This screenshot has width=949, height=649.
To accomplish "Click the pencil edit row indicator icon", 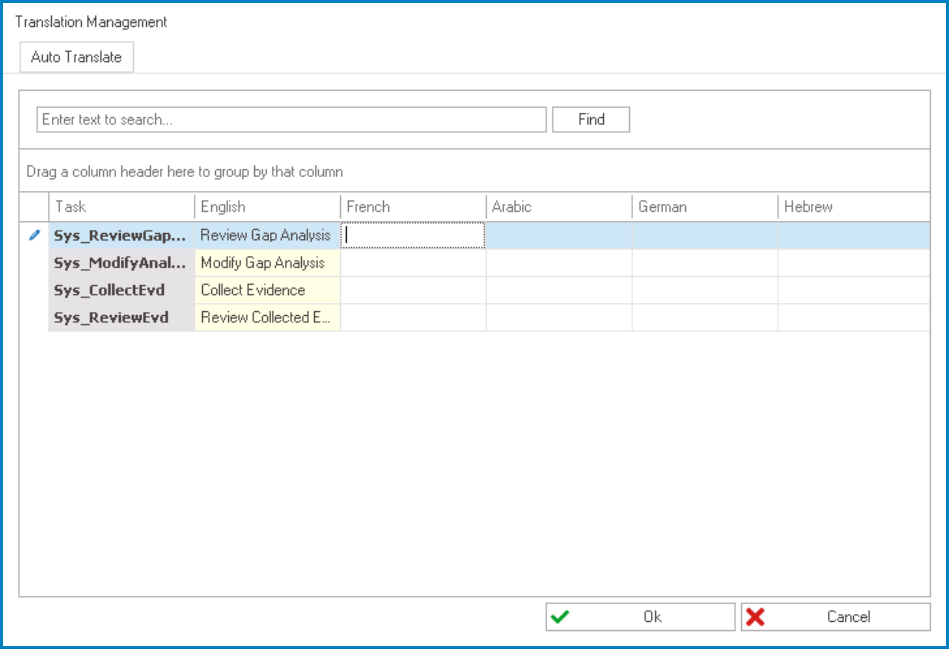I will pos(37,235).
